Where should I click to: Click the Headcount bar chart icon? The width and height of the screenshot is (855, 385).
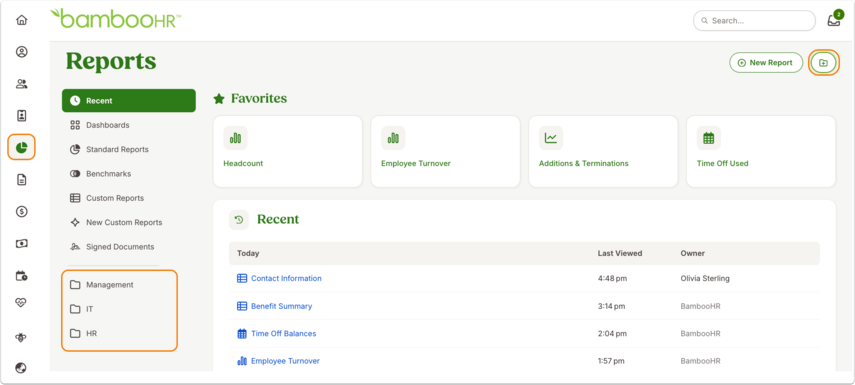(x=235, y=138)
